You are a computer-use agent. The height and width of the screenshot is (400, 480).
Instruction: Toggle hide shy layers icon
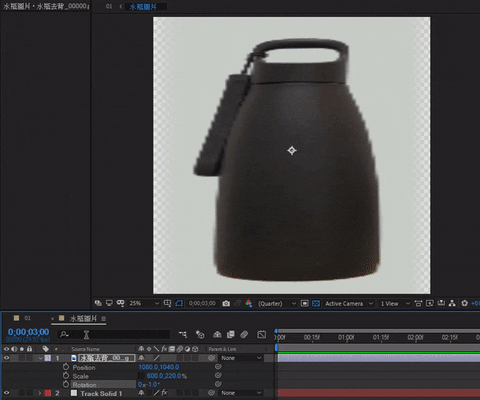point(217,334)
